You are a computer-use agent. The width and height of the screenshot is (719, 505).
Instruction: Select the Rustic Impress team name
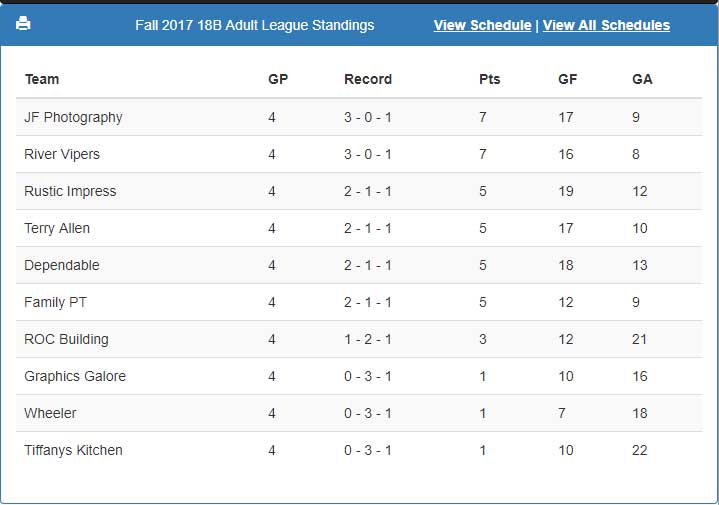pos(70,191)
